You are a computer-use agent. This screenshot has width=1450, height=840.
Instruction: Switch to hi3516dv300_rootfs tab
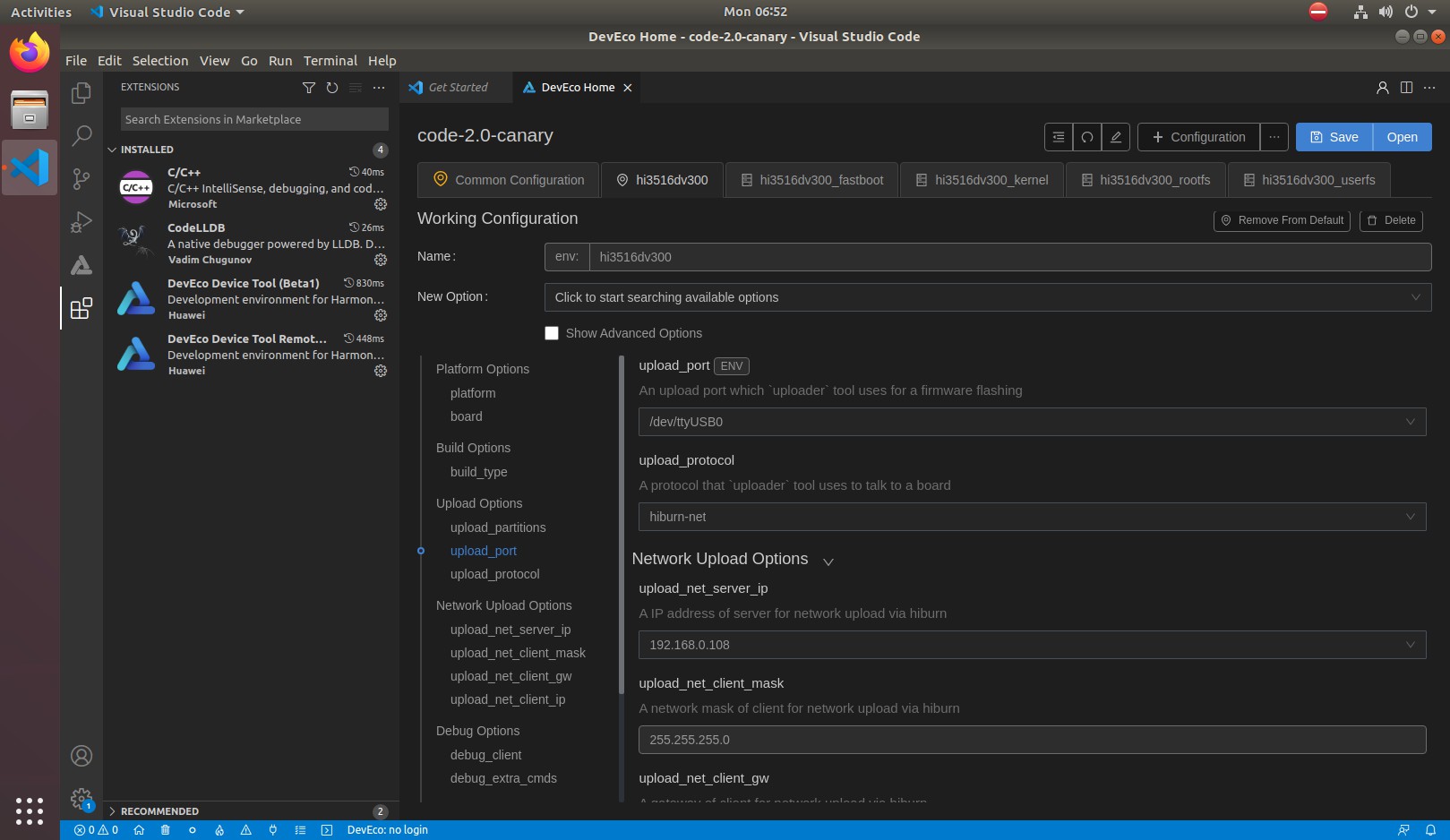1145,180
